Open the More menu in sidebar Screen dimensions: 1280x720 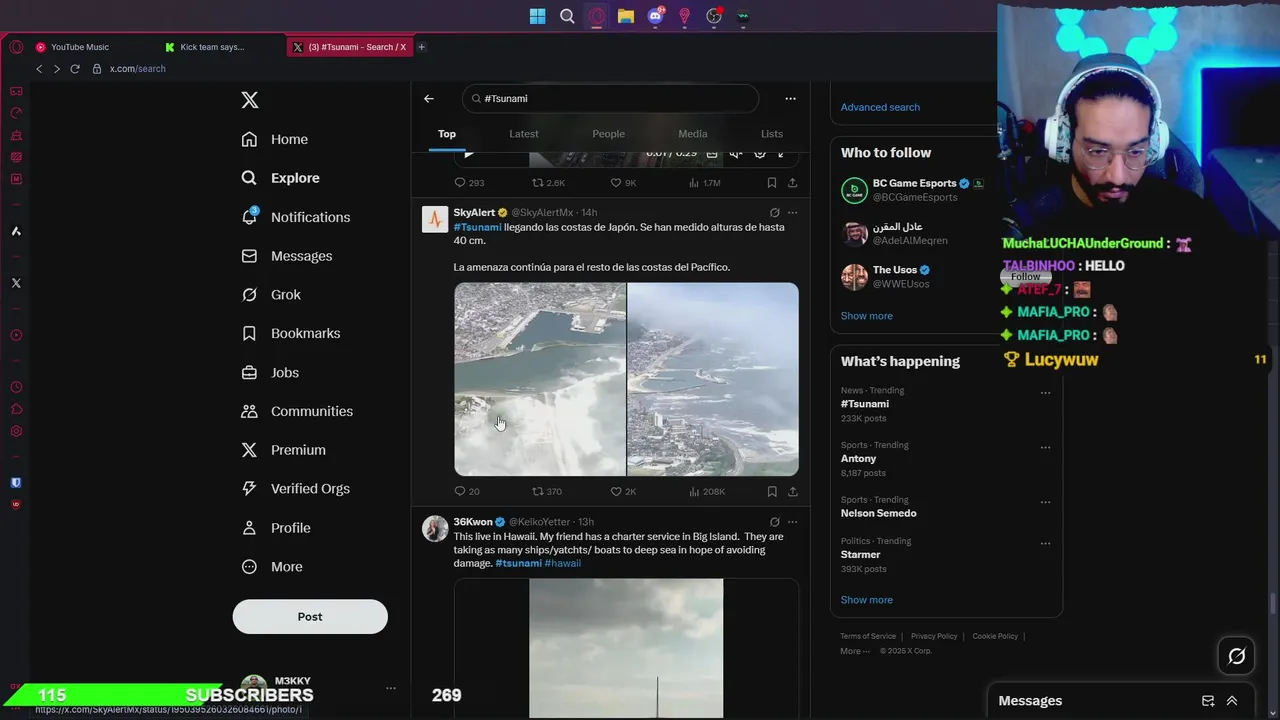click(272, 567)
